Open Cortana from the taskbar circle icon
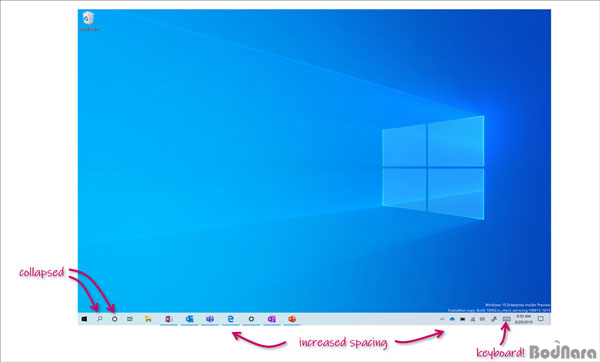Image resolution: width=600 pixels, height=362 pixels. tap(114, 319)
